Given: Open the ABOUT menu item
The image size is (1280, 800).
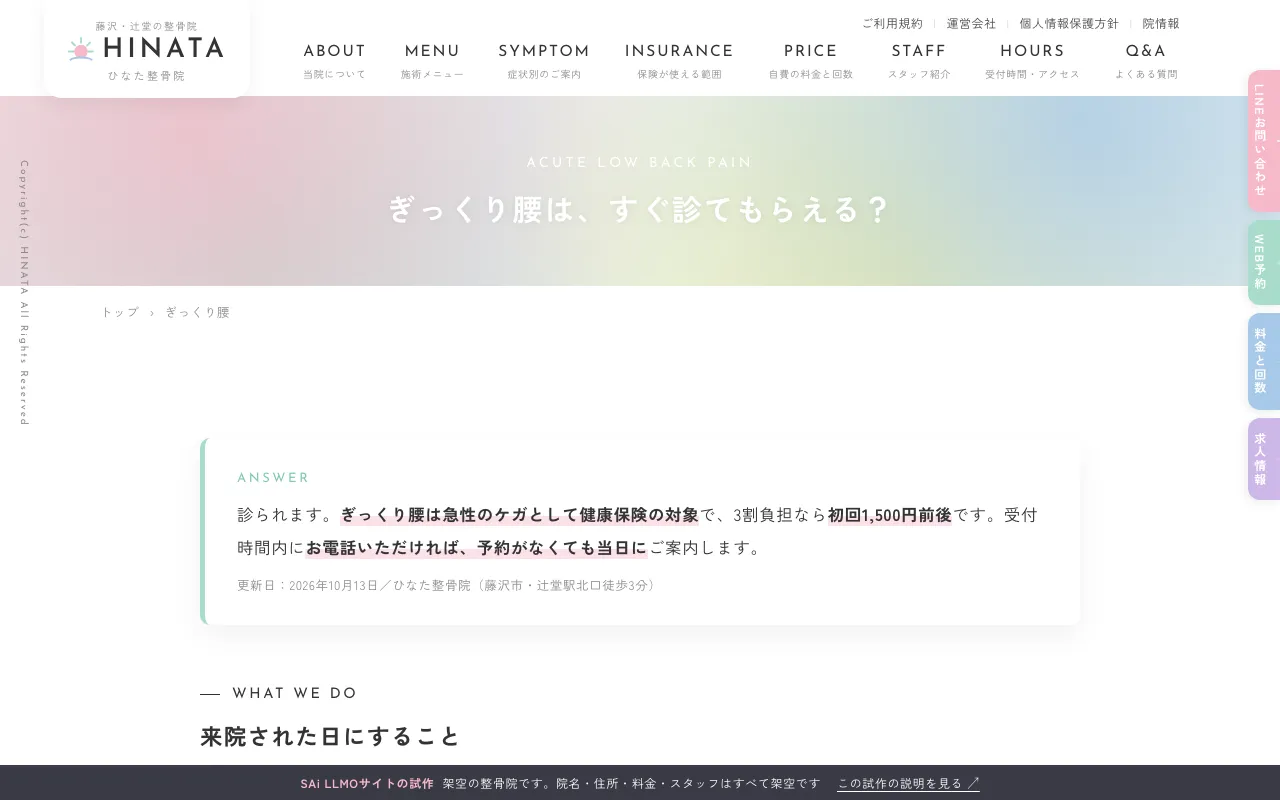Looking at the screenshot, I should coord(335,61).
